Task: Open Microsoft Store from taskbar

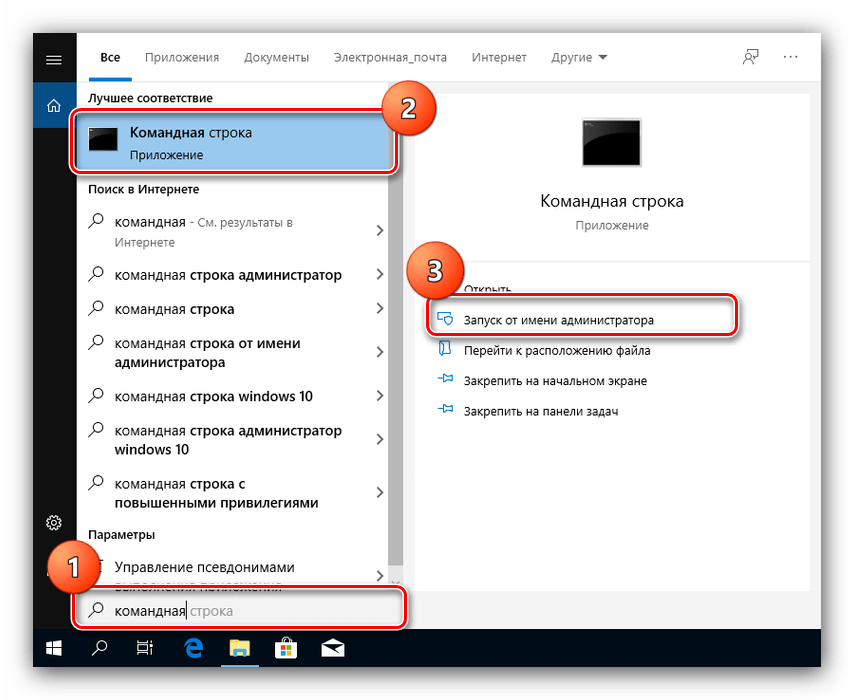Action: [x=285, y=649]
